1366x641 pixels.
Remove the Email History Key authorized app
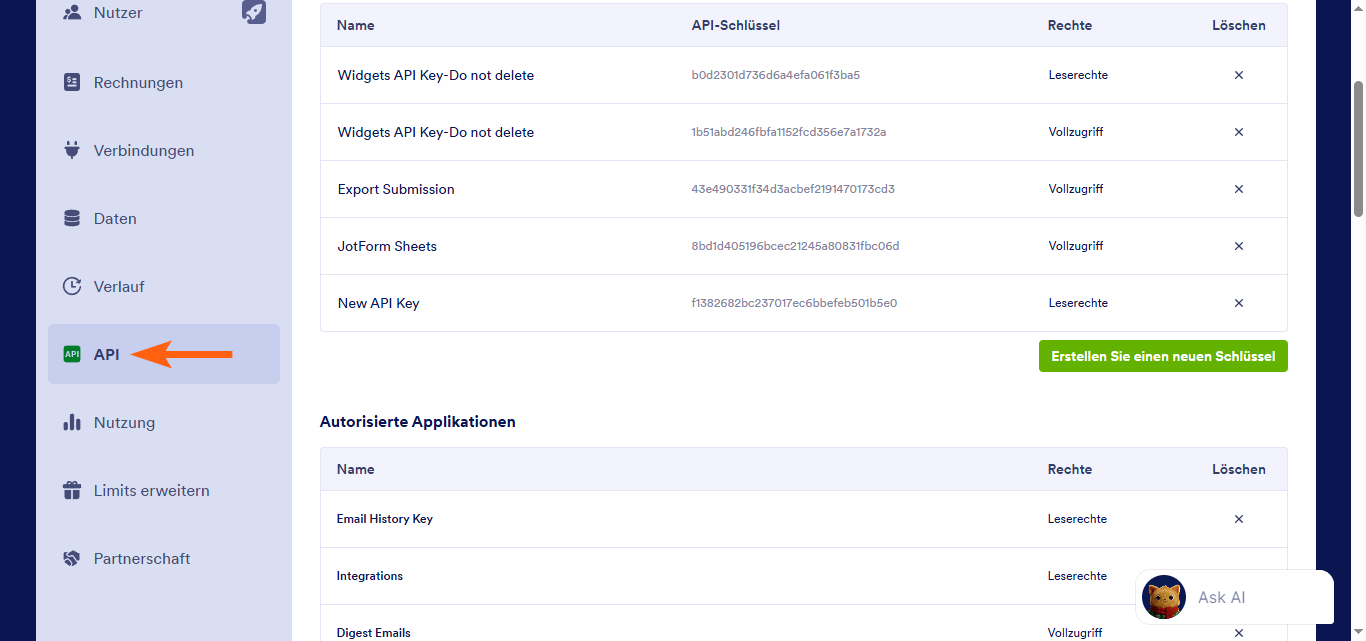click(1239, 519)
